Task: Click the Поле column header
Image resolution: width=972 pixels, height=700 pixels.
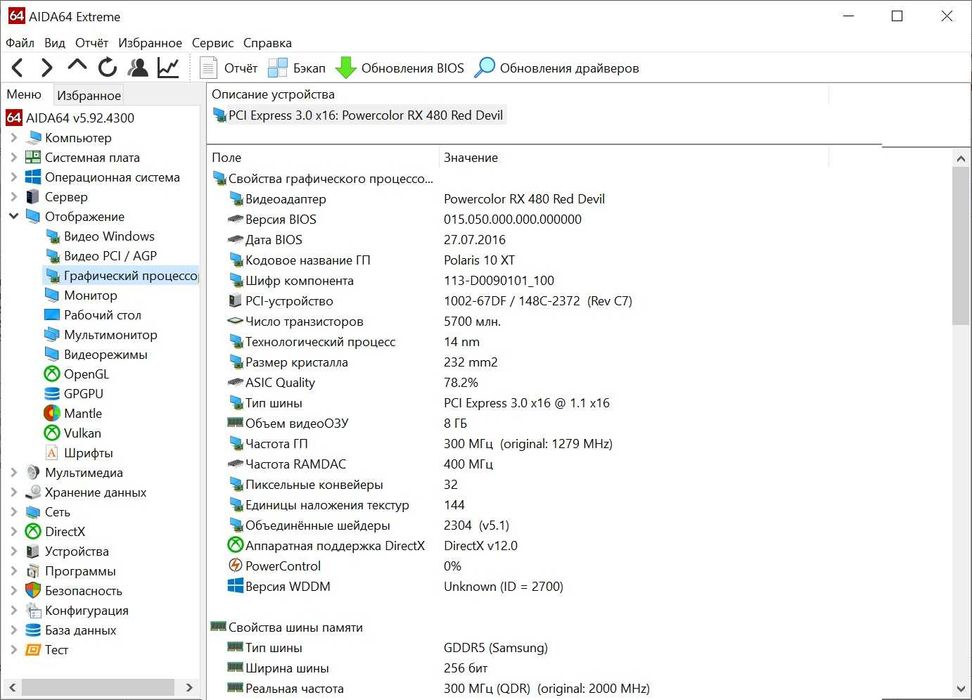Action: pos(323,157)
